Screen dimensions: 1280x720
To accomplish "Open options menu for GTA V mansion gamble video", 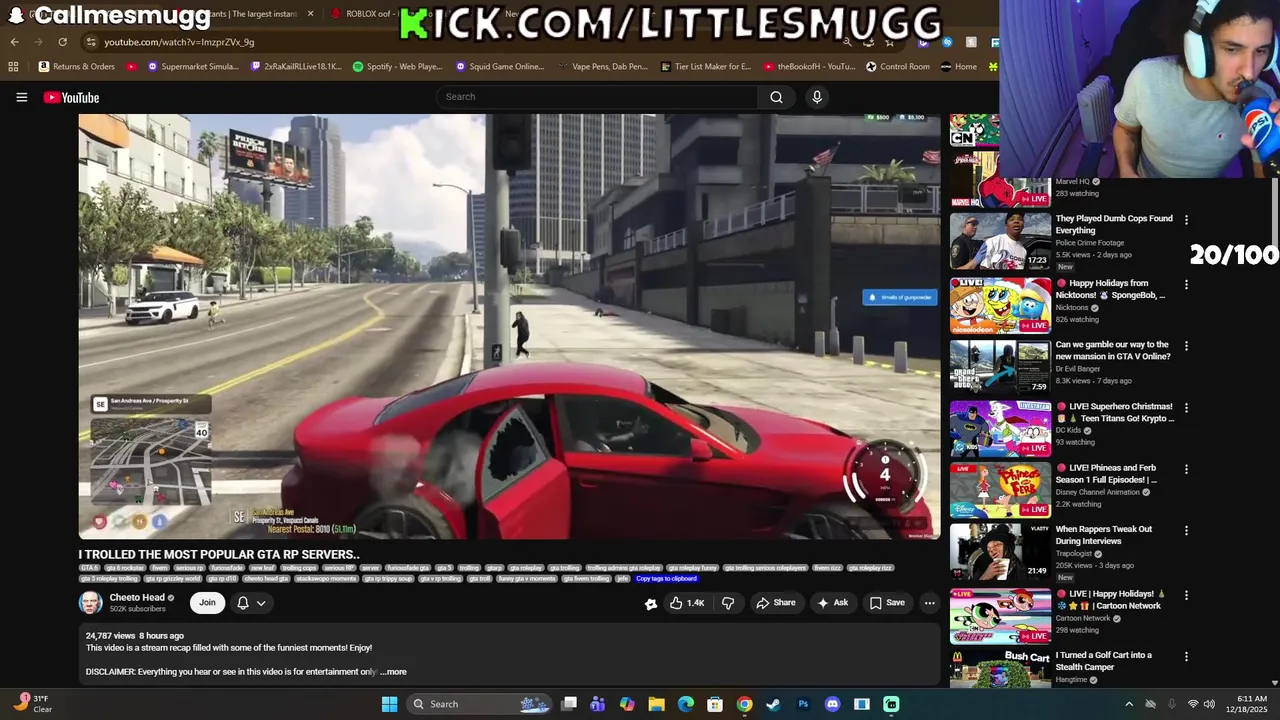I will (1186, 346).
